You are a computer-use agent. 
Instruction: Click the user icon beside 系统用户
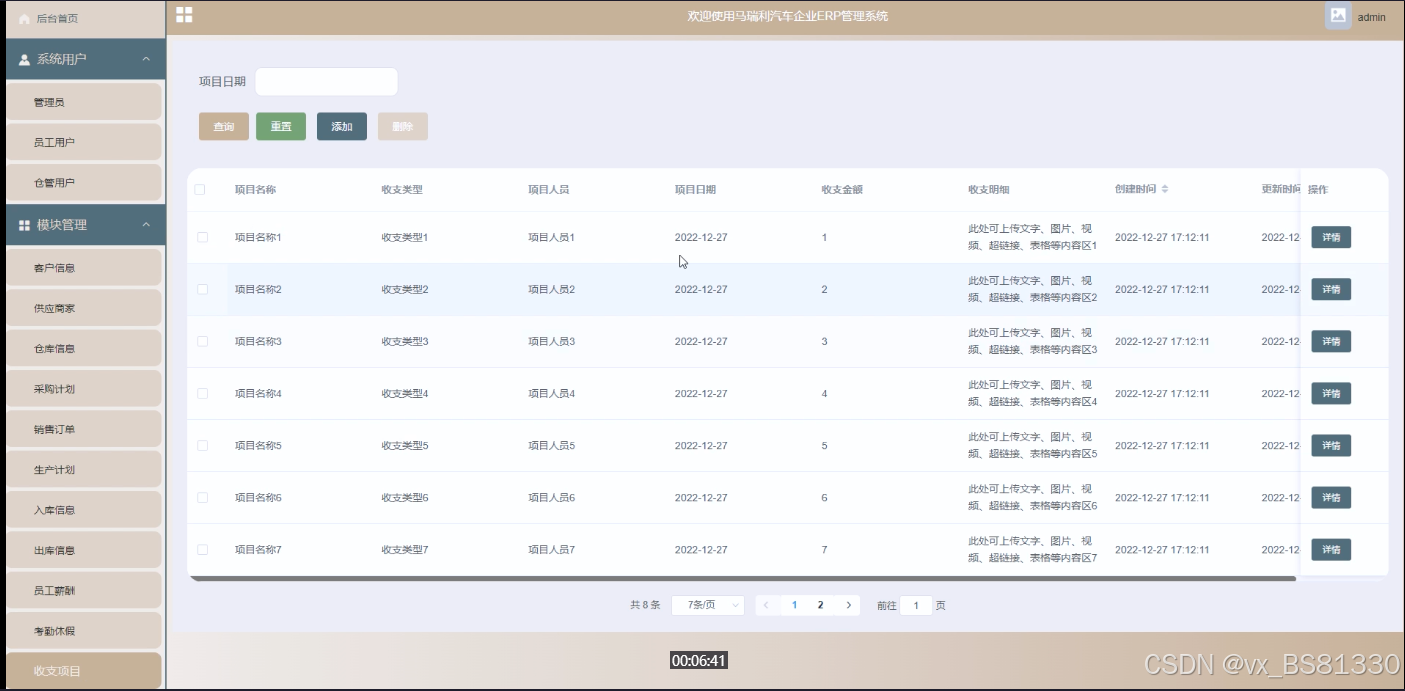tap(25, 60)
